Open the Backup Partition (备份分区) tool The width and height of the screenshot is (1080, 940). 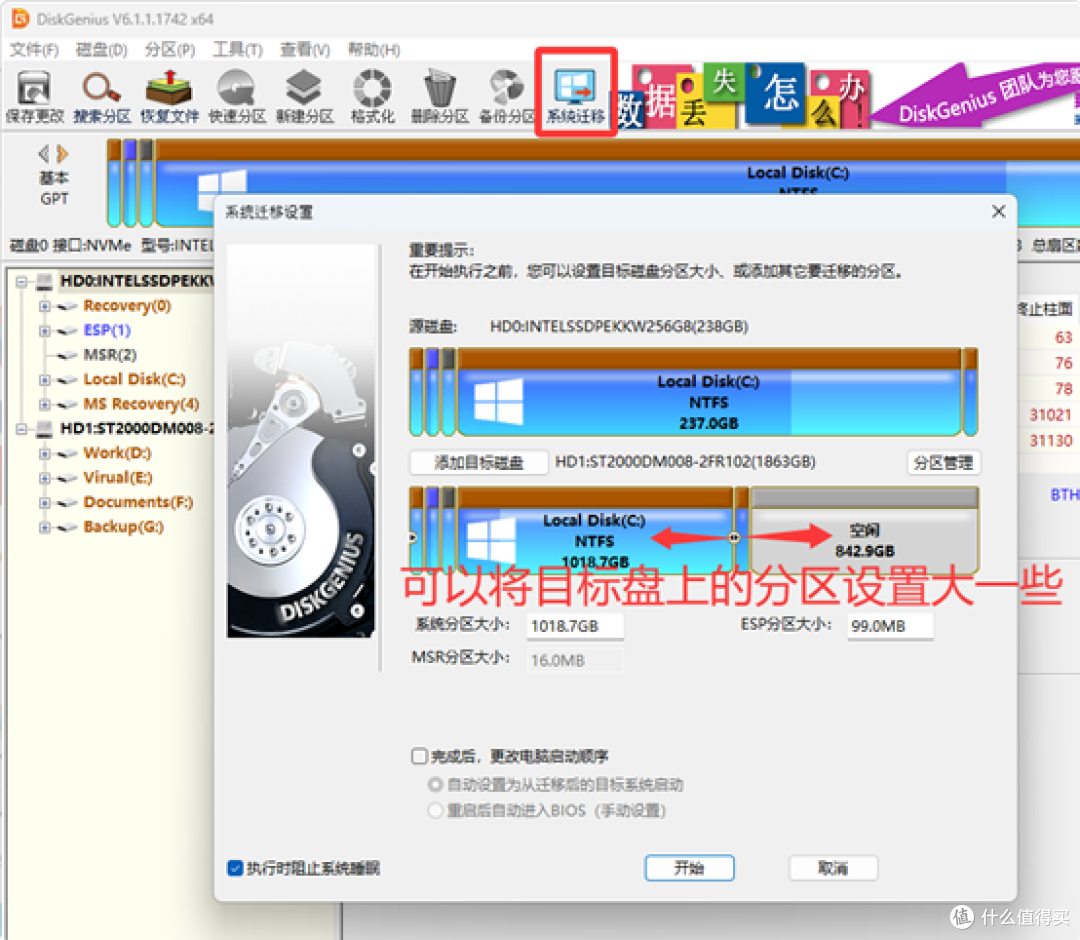pos(507,96)
